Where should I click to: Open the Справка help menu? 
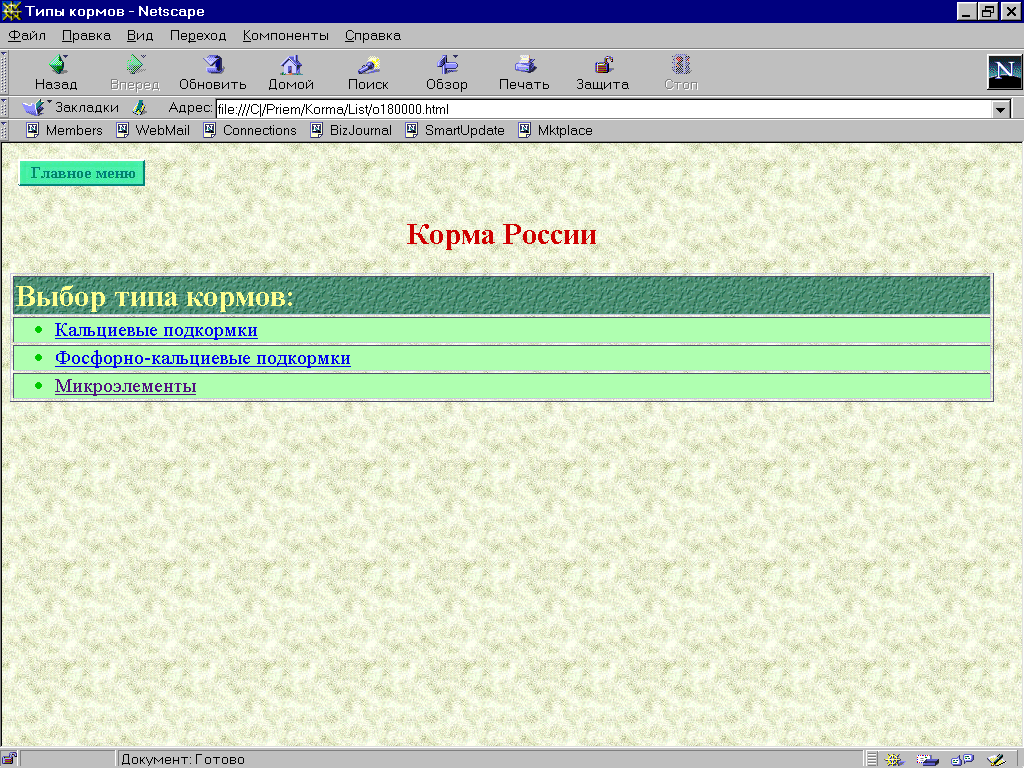coord(372,36)
